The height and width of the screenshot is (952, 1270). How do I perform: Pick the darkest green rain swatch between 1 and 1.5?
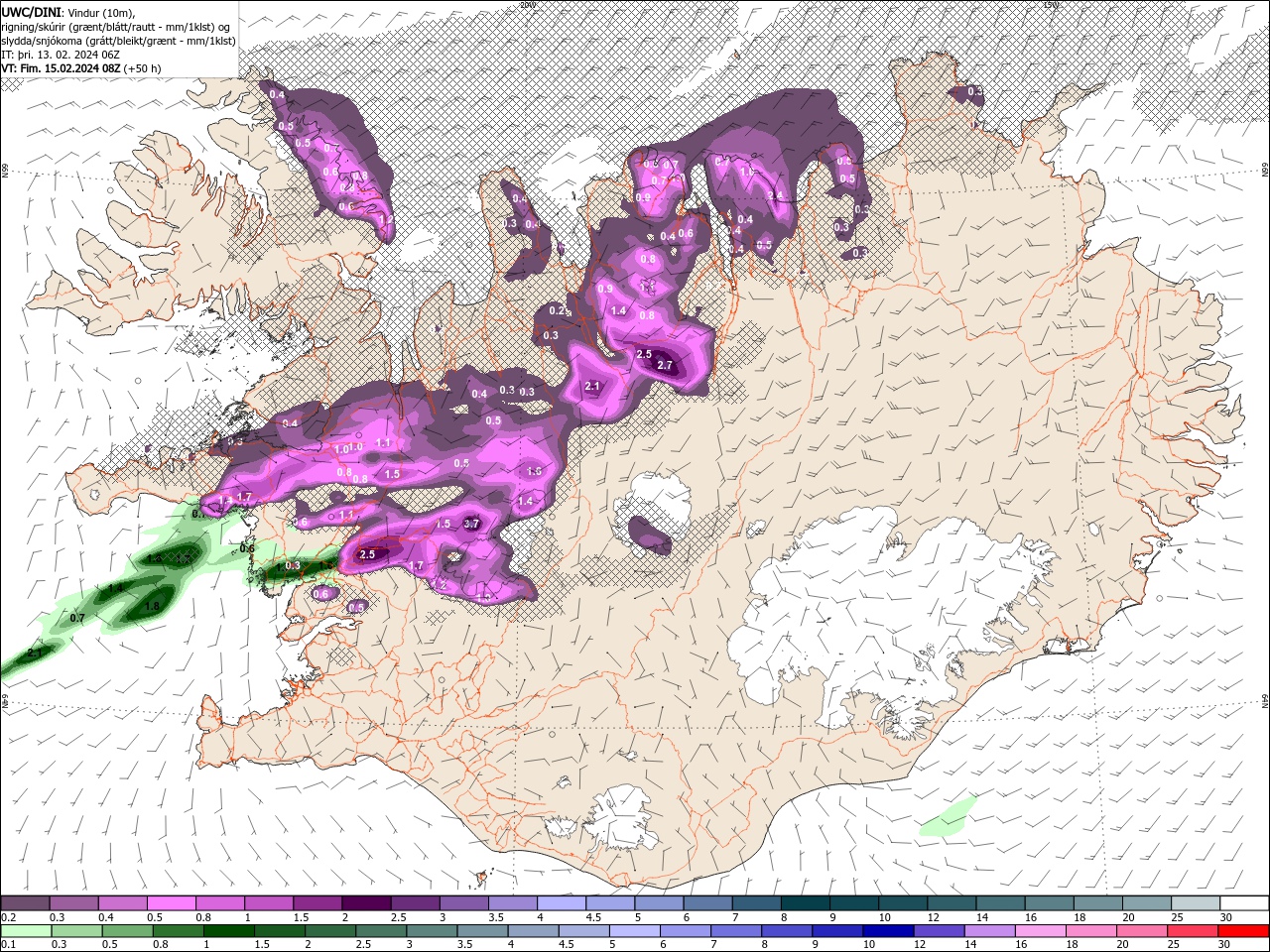[228, 931]
